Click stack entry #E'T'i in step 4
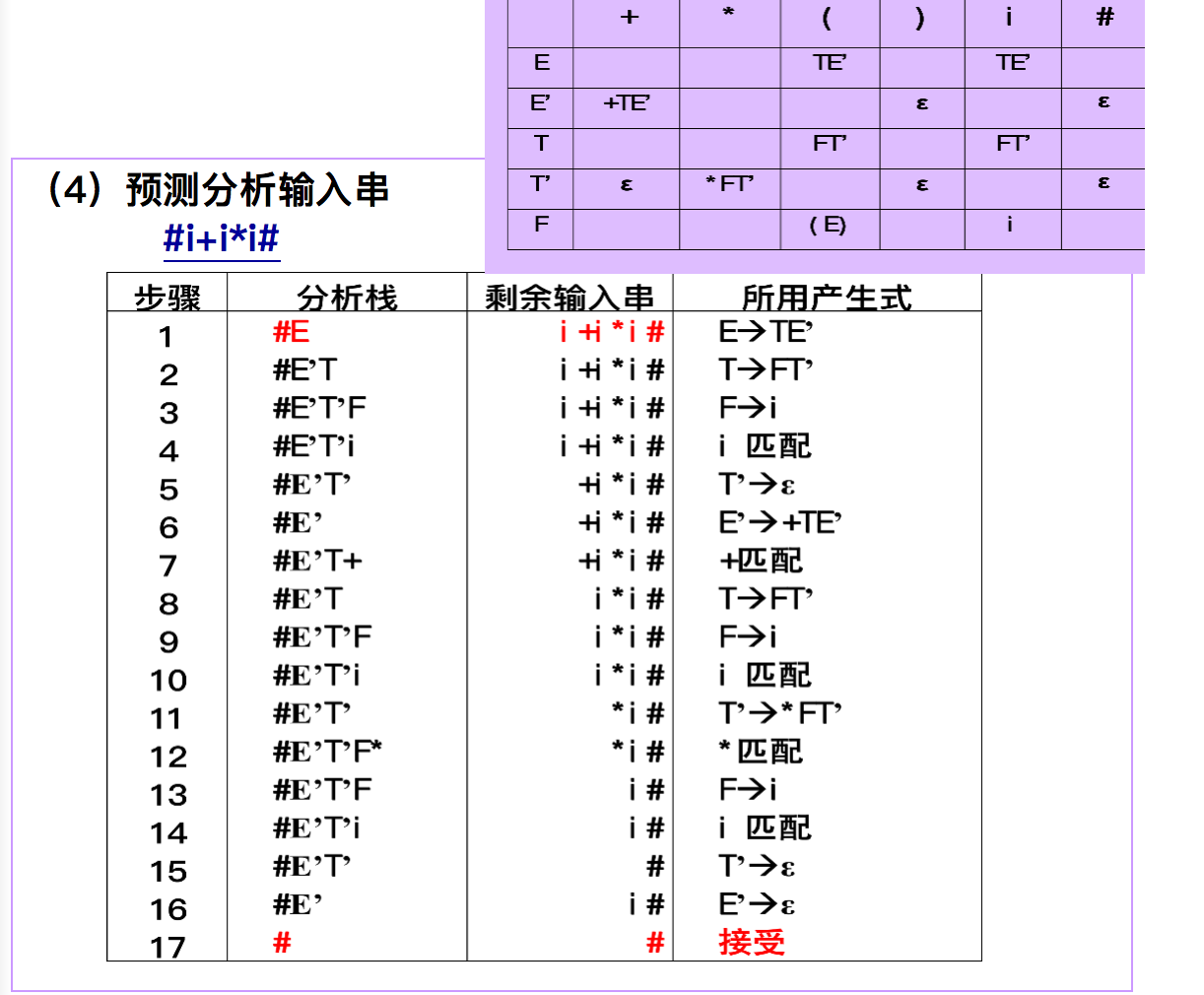Viewport: 1204px width, 995px height. pyautogui.click(x=314, y=446)
